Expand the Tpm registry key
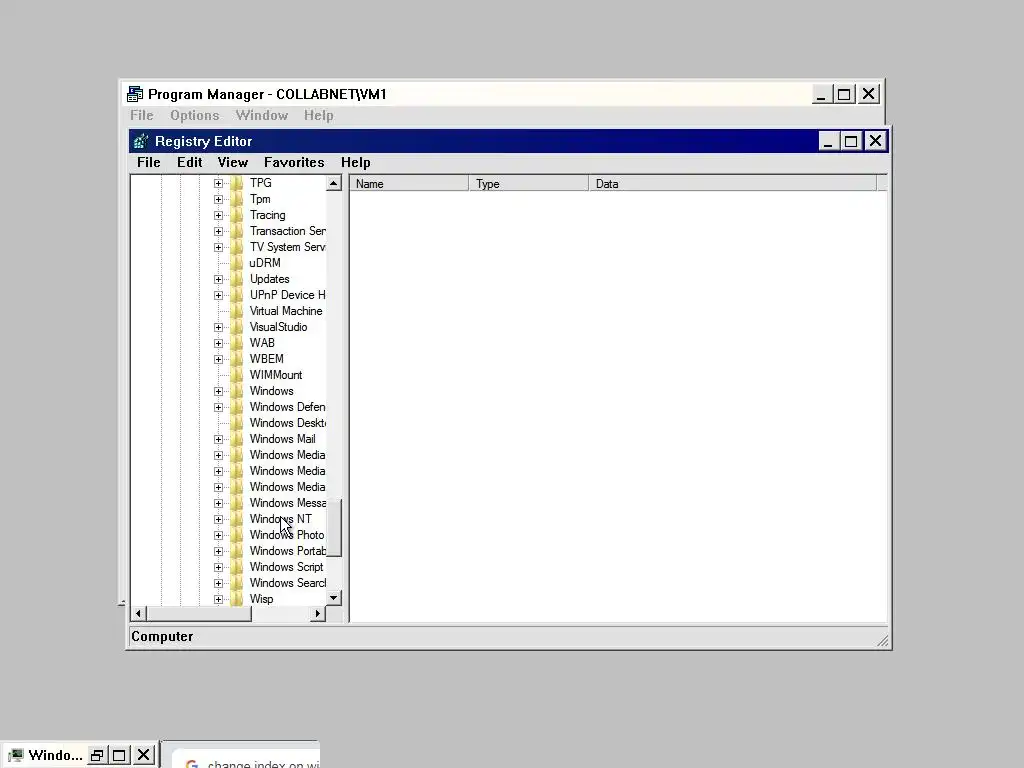The image size is (1024, 768). click(x=218, y=199)
